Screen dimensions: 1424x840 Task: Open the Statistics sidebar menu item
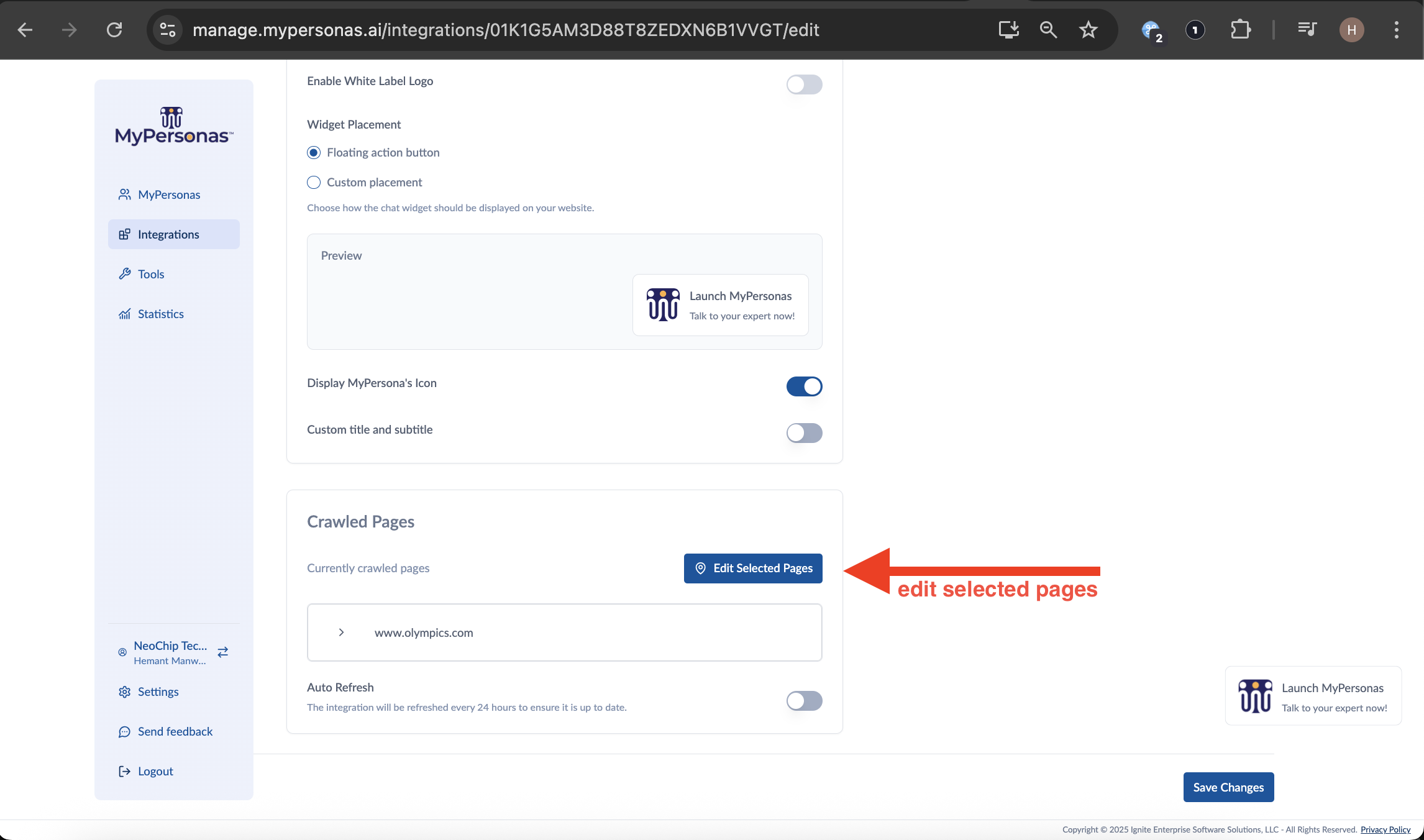tap(174, 314)
